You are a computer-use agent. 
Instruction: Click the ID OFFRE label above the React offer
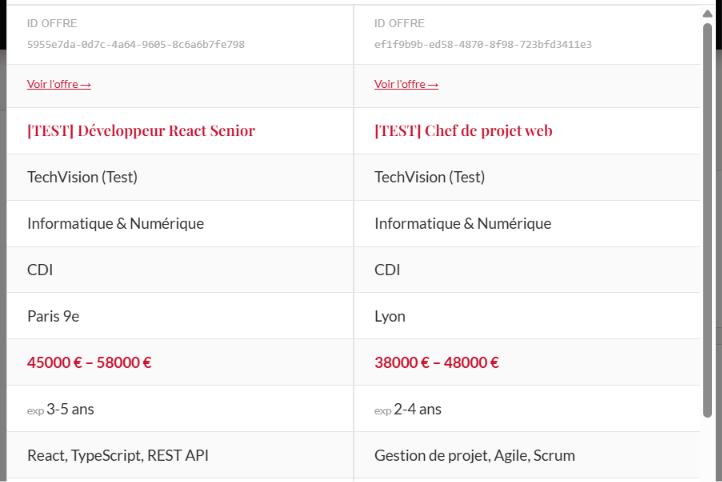[52, 23]
